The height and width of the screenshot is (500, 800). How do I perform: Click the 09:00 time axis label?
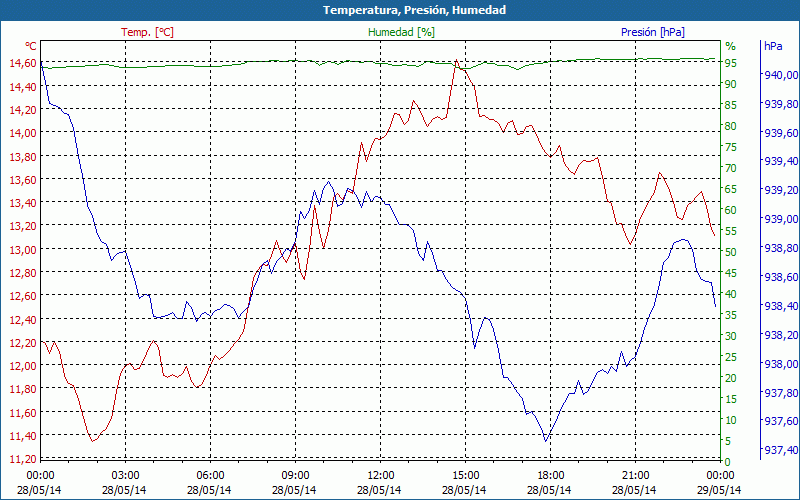pos(295,476)
